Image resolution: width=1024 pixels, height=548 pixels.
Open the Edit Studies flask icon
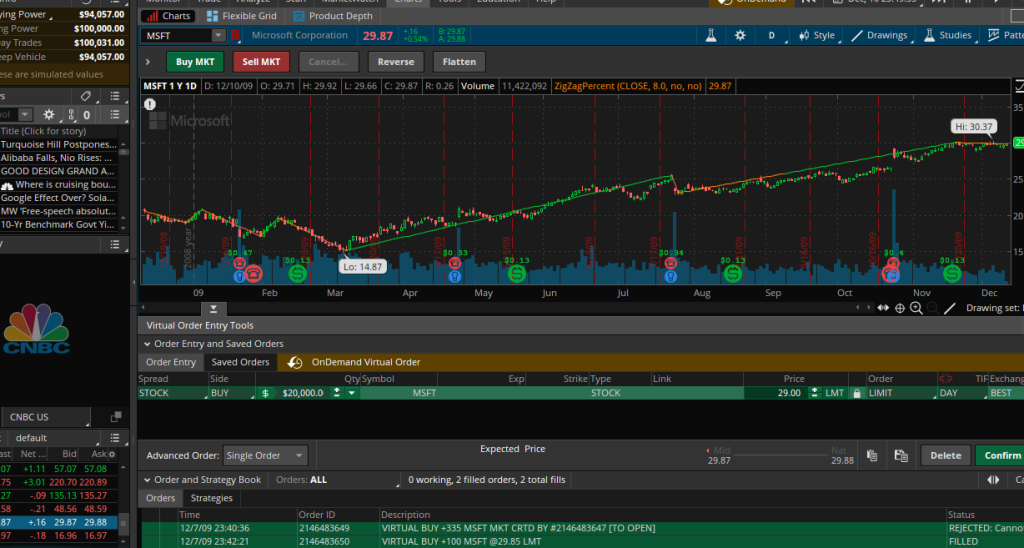[711, 35]
